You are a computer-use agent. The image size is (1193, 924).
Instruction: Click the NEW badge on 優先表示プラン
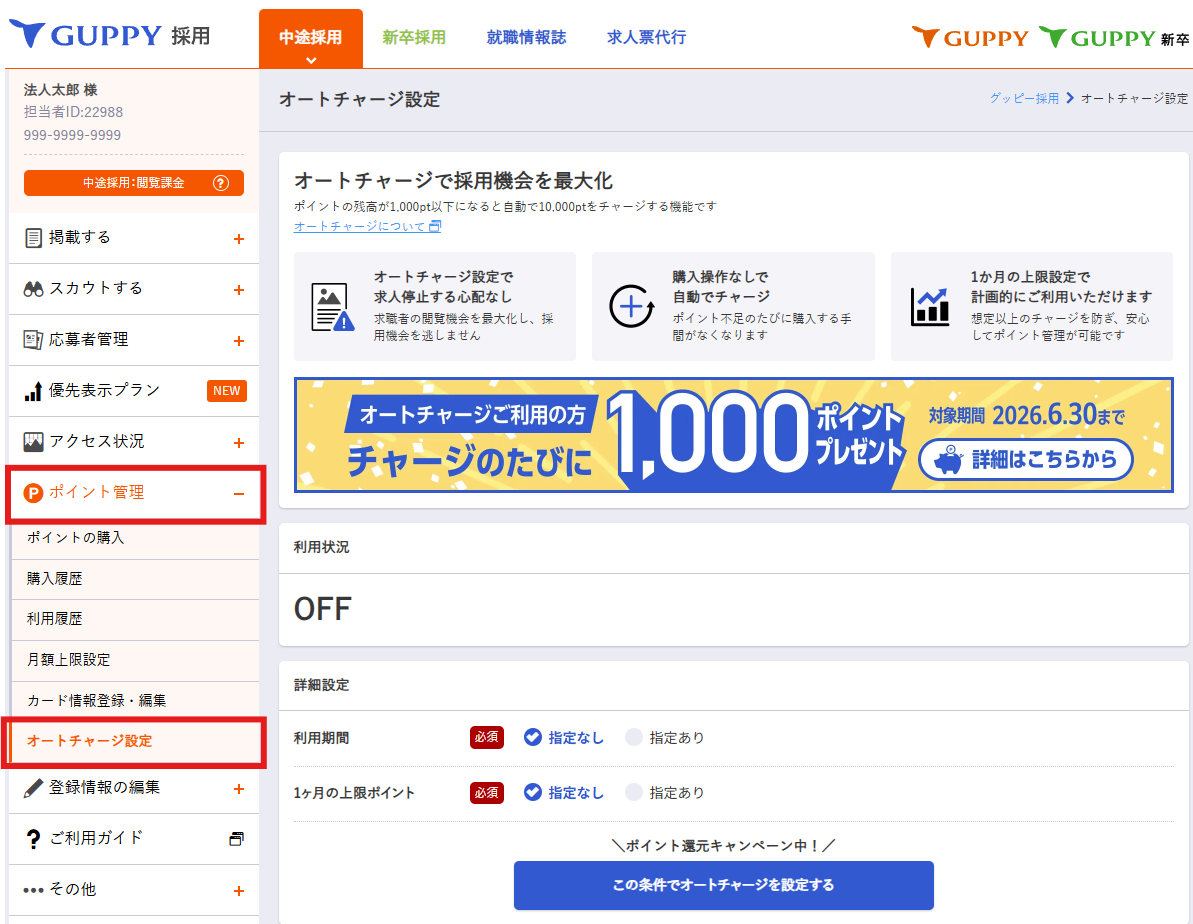[x=227, y=390]
